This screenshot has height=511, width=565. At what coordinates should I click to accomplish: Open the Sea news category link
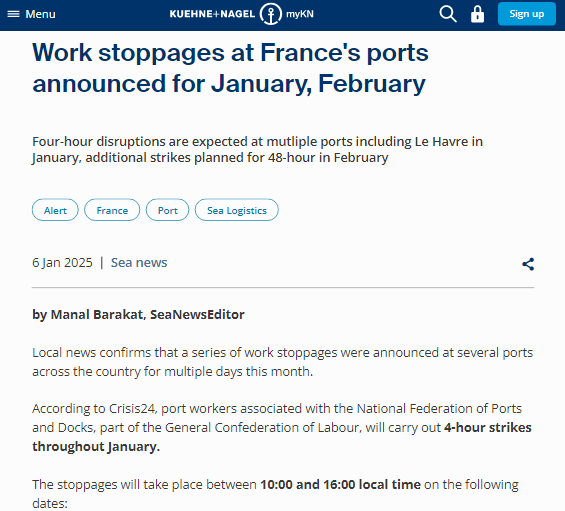[139, 262]
